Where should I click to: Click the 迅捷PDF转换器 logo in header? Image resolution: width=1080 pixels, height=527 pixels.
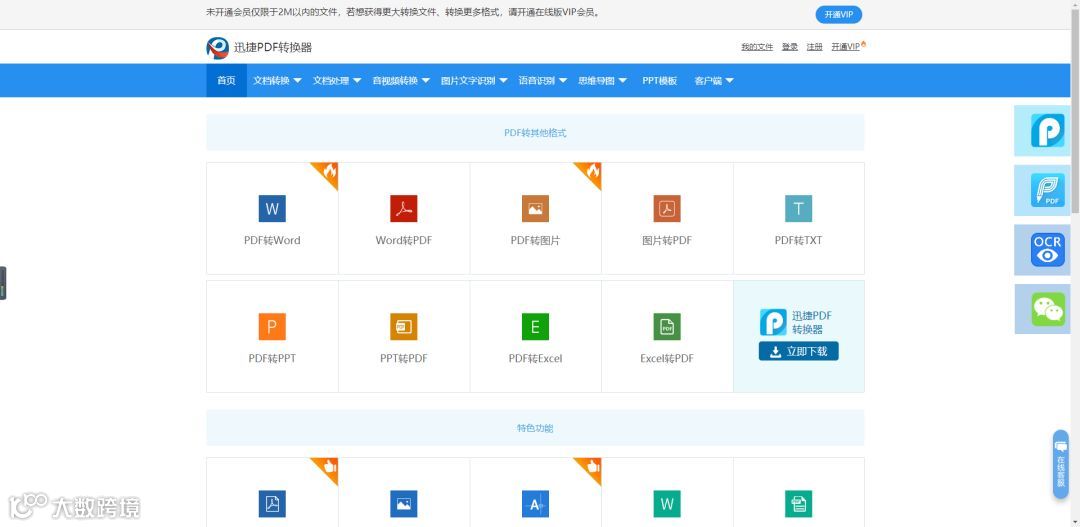pyautogui.click(x=259, y=48)
